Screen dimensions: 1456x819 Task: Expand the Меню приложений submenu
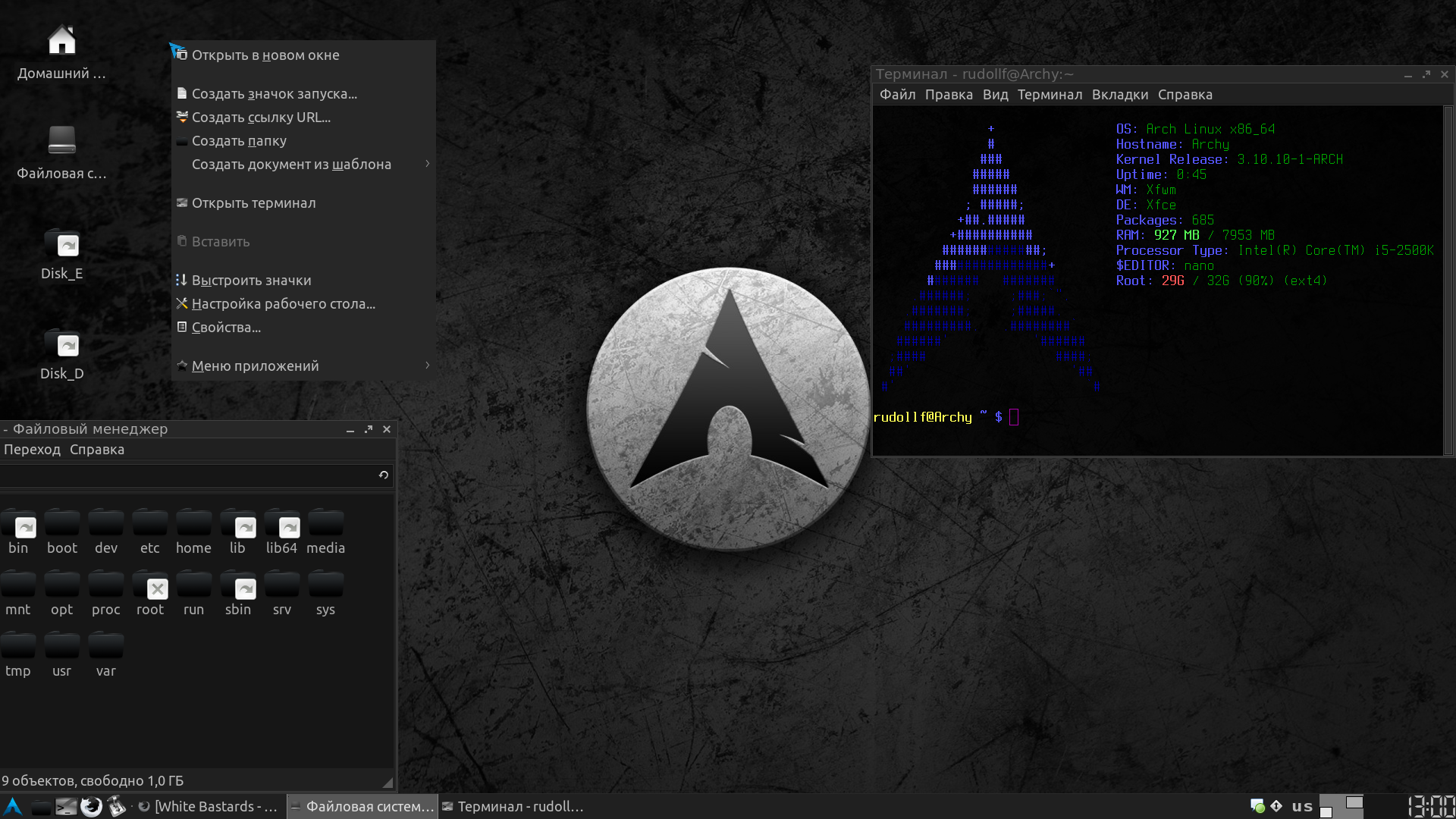[303, 366]
